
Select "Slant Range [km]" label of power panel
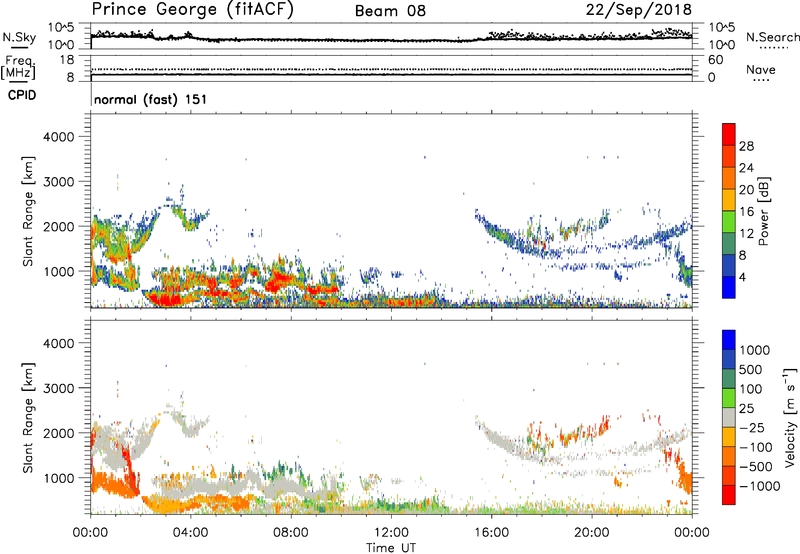[28, 211]
